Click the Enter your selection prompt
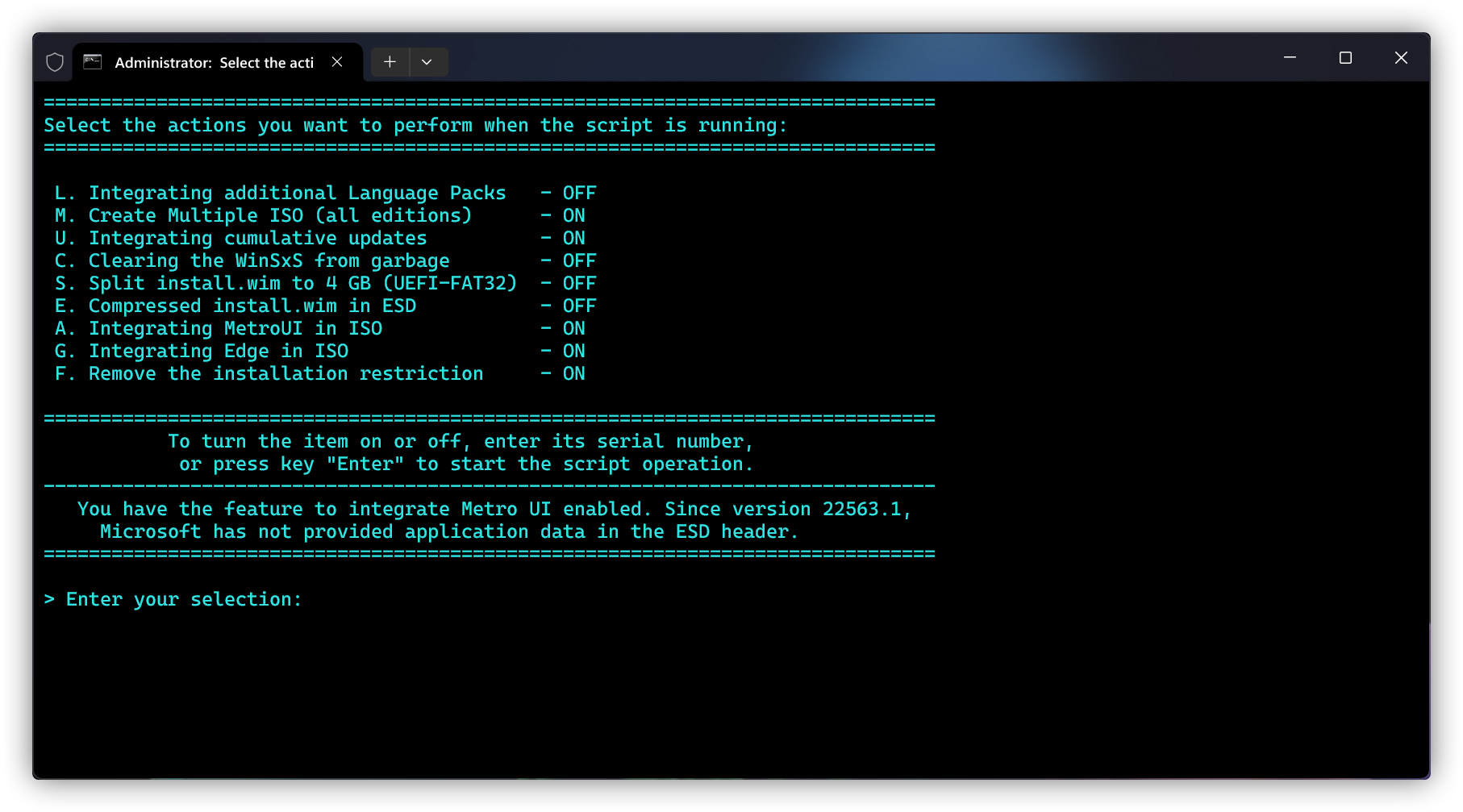This screenshot has height=812, width=1463. pos(183,600)
